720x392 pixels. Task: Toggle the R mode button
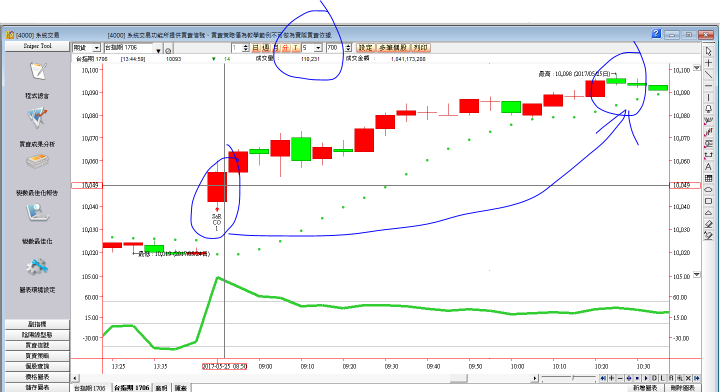671,378
